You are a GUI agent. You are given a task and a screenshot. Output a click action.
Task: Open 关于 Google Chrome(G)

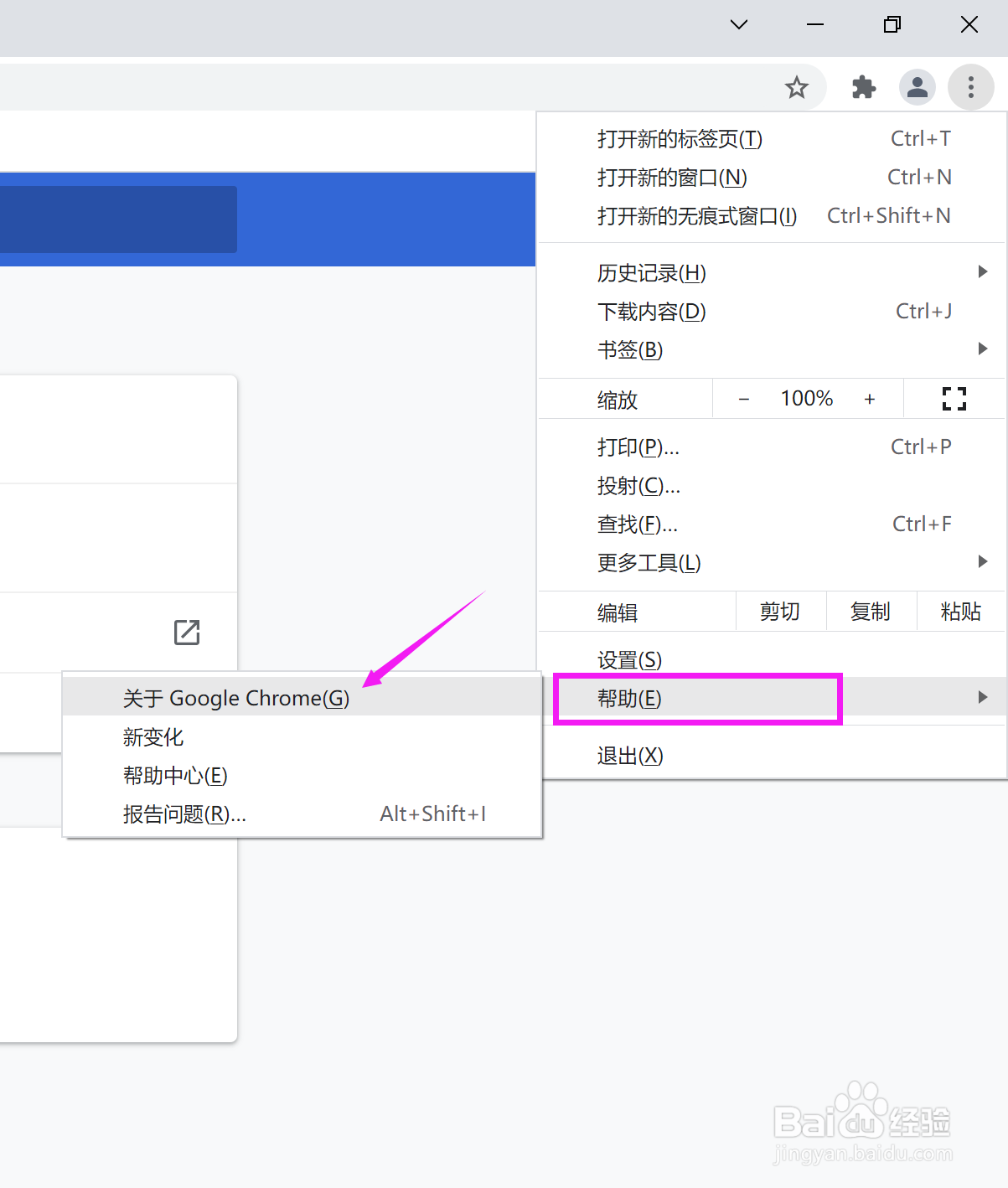pos(302,698)
